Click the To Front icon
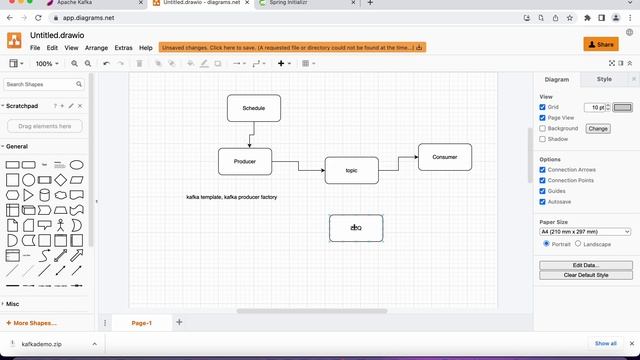640x360 pixels. tap(158, 64)
